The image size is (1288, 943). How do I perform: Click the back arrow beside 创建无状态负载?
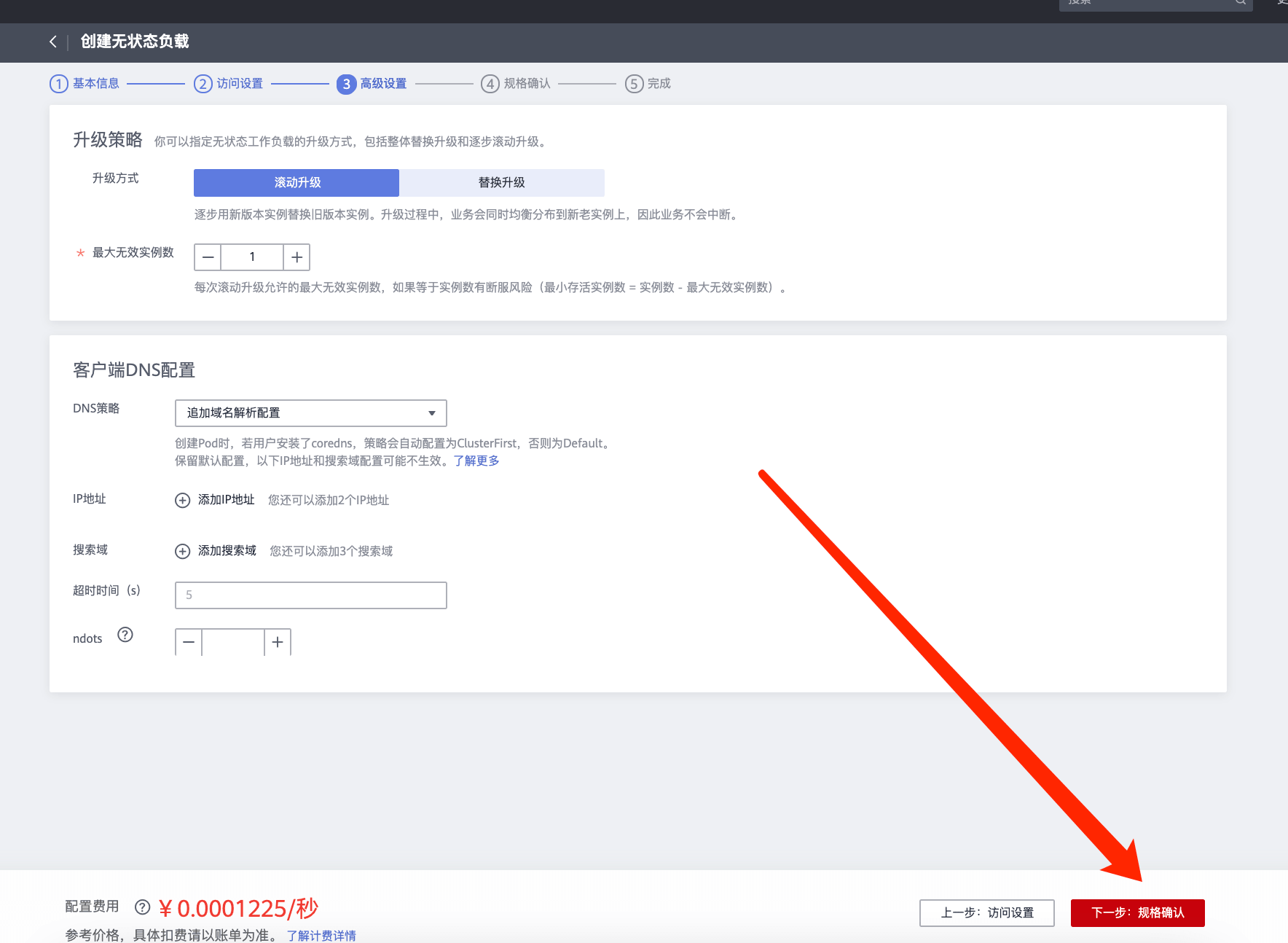tap(52, 42)
